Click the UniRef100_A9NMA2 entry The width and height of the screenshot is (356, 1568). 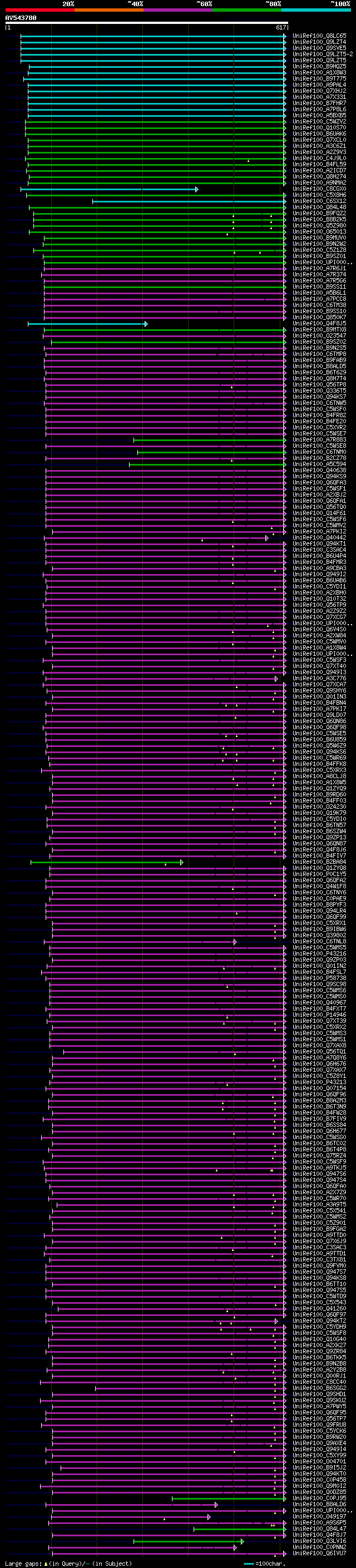tap(319, 182)
